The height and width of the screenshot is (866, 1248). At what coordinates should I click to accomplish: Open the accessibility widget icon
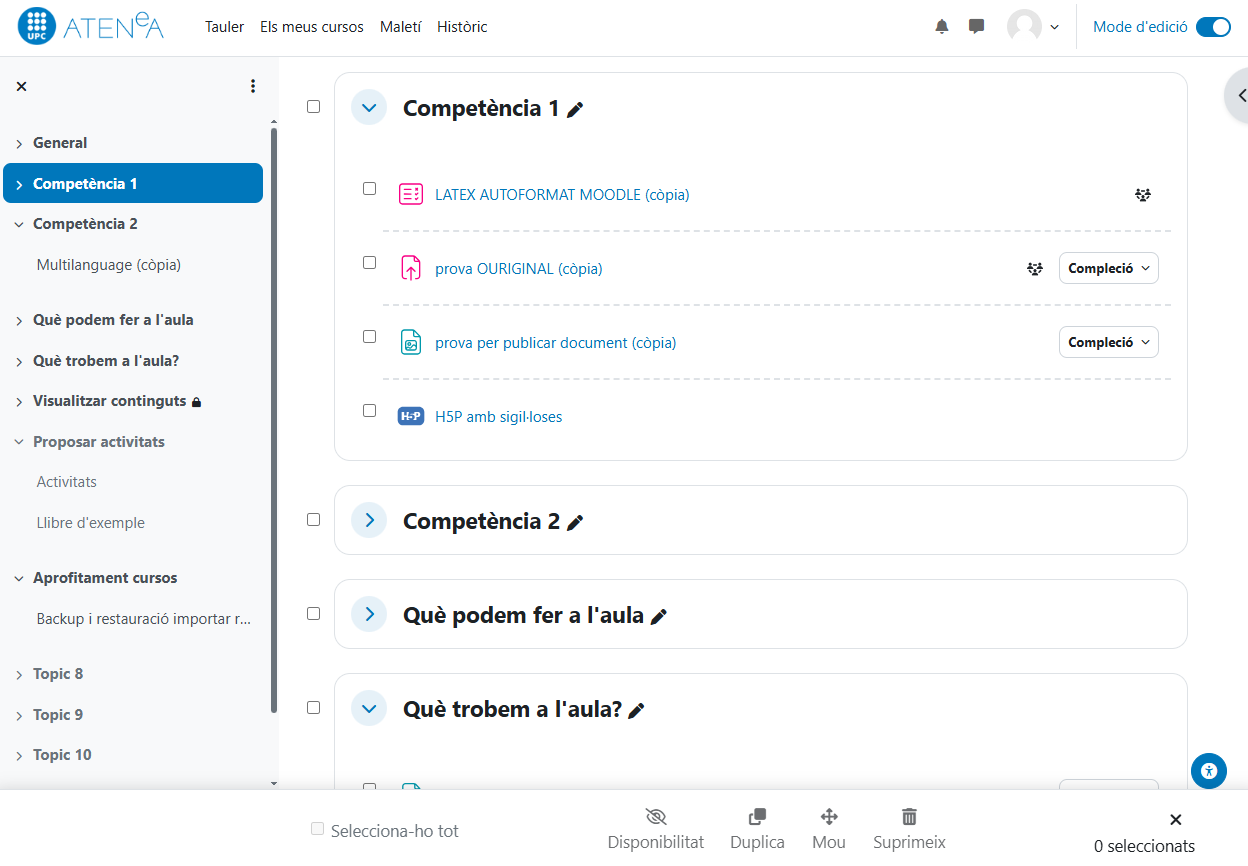1208,771
